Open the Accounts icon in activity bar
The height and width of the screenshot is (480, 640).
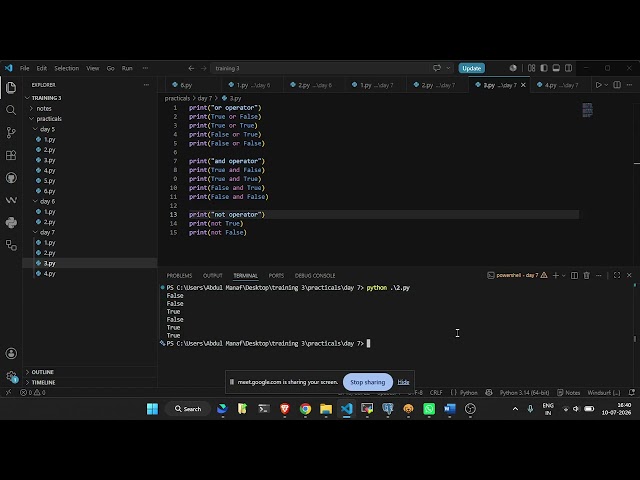(11, 353)
